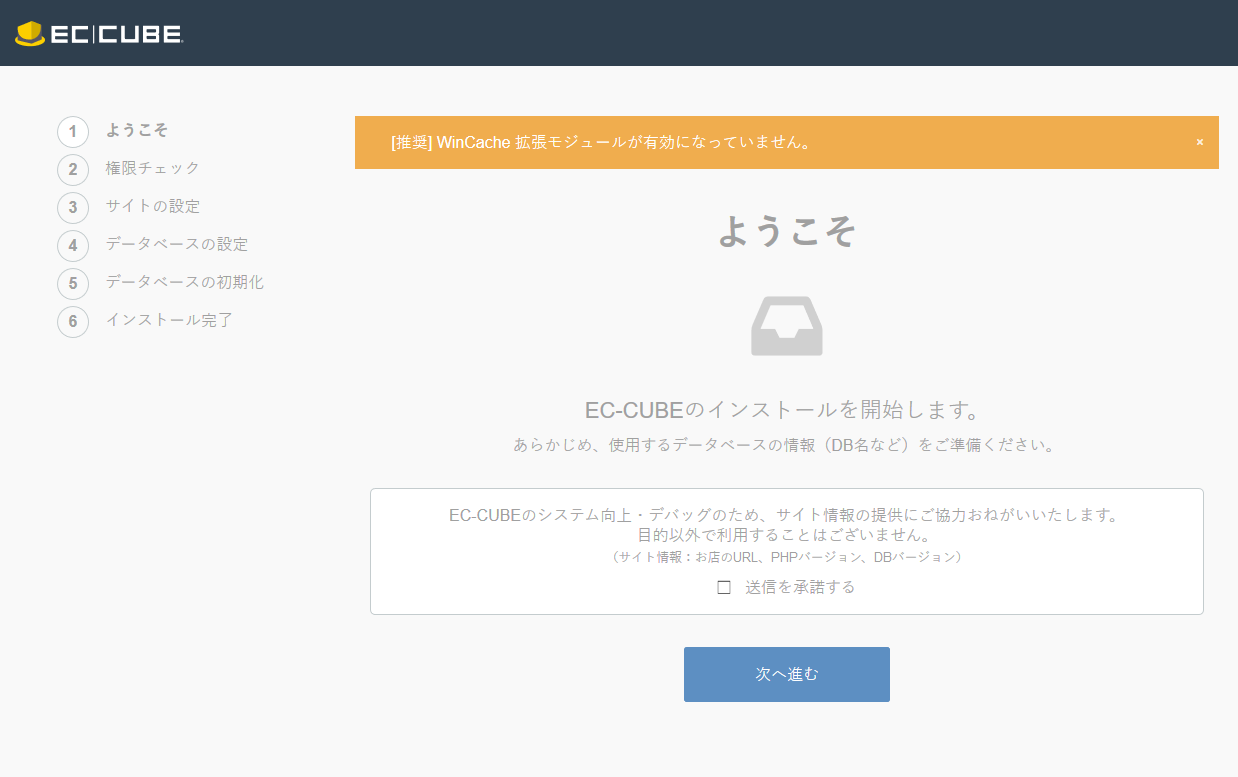Click the データベースの初期化 sidebar entry

pos(184,283)
